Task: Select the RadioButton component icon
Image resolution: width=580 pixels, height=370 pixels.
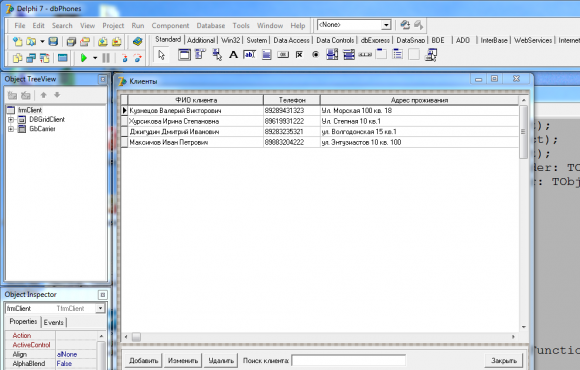Action: 315,55
